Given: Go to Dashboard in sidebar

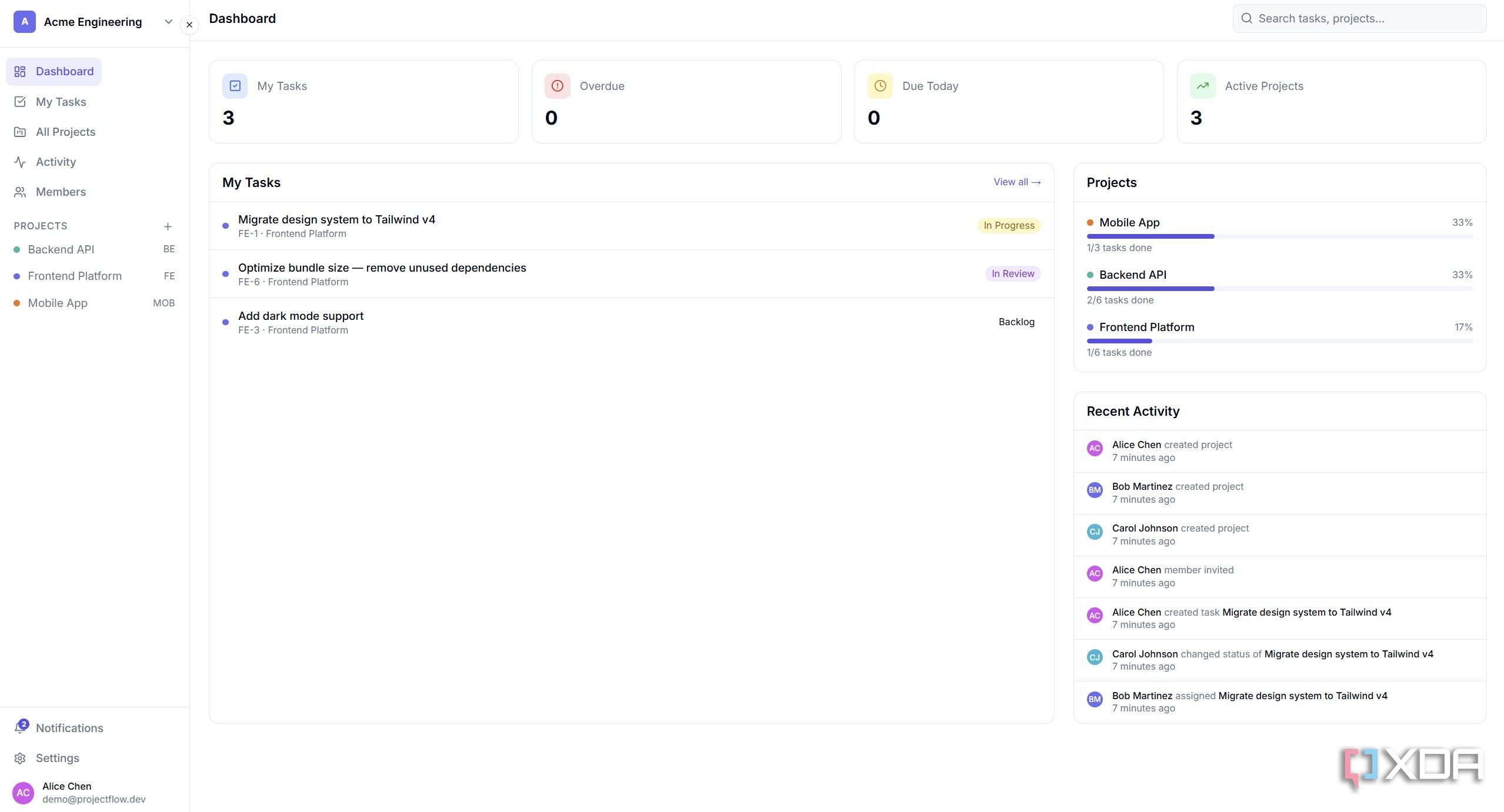Looking at the screenshot, I should 54,72.
